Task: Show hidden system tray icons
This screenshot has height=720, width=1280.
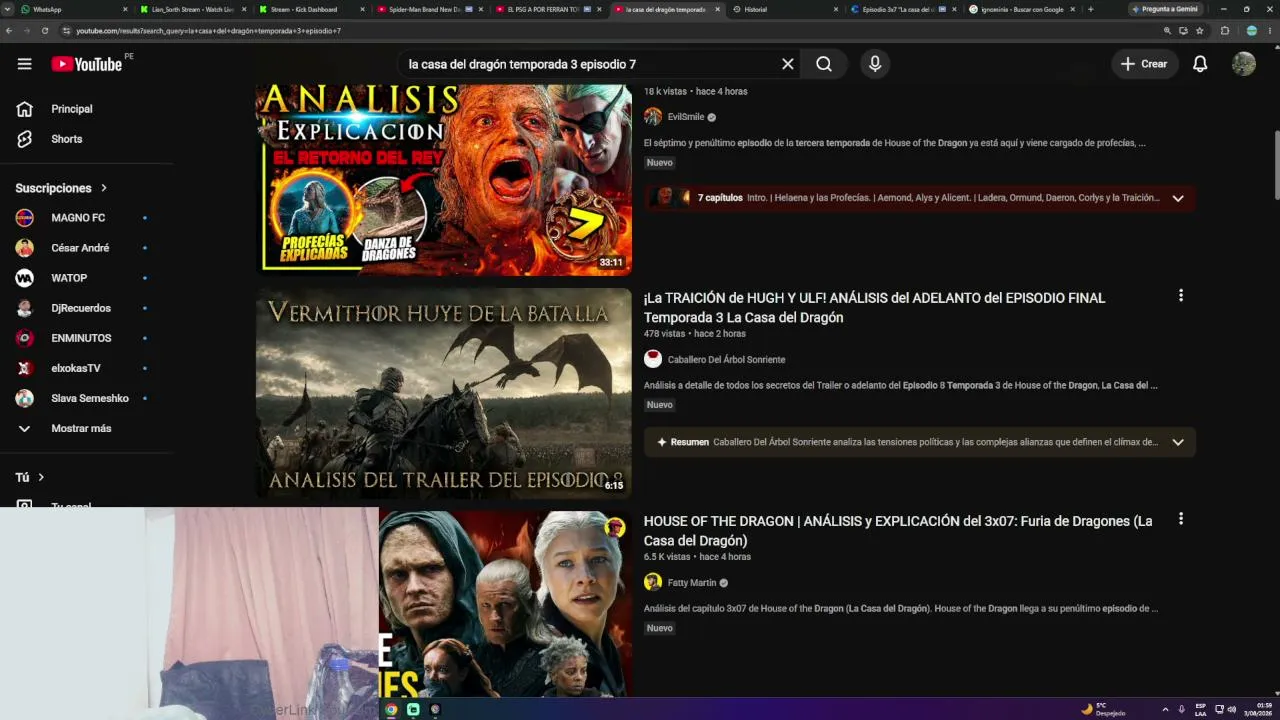Action: coord(1165,709)
